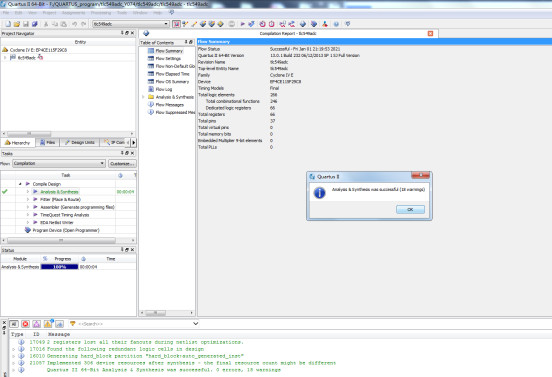Click the Start Analysis & Synthesis toolbar icon
Screen dimensions: 552x377
coord(251,24)
